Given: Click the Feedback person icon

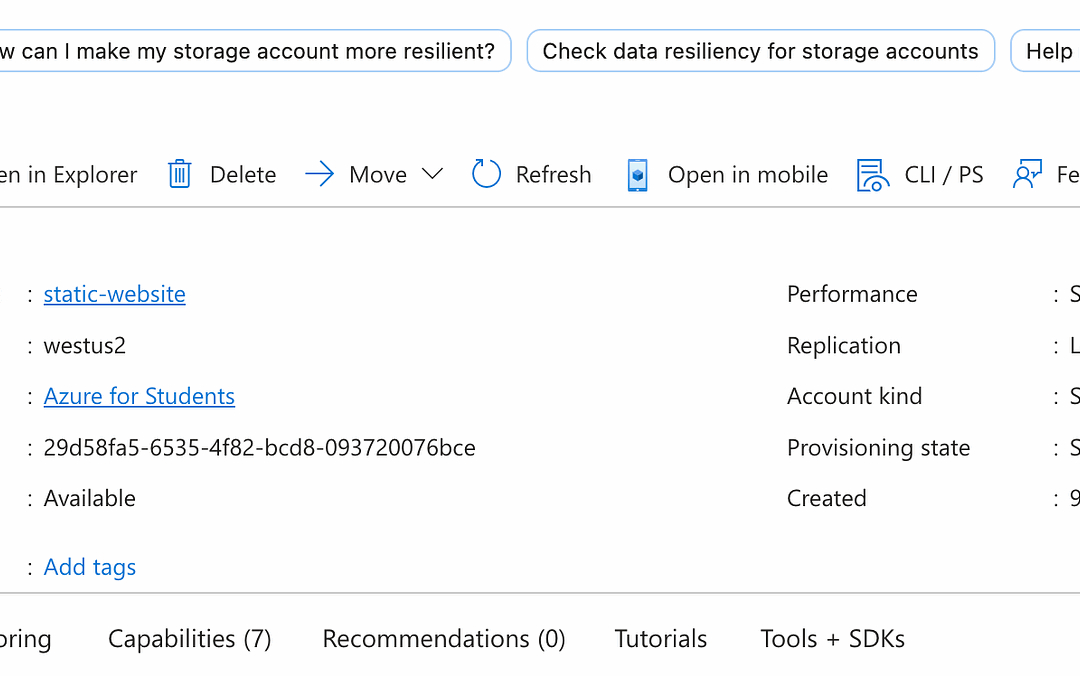Looking at the screenshot, I should tap(1028, 175).
